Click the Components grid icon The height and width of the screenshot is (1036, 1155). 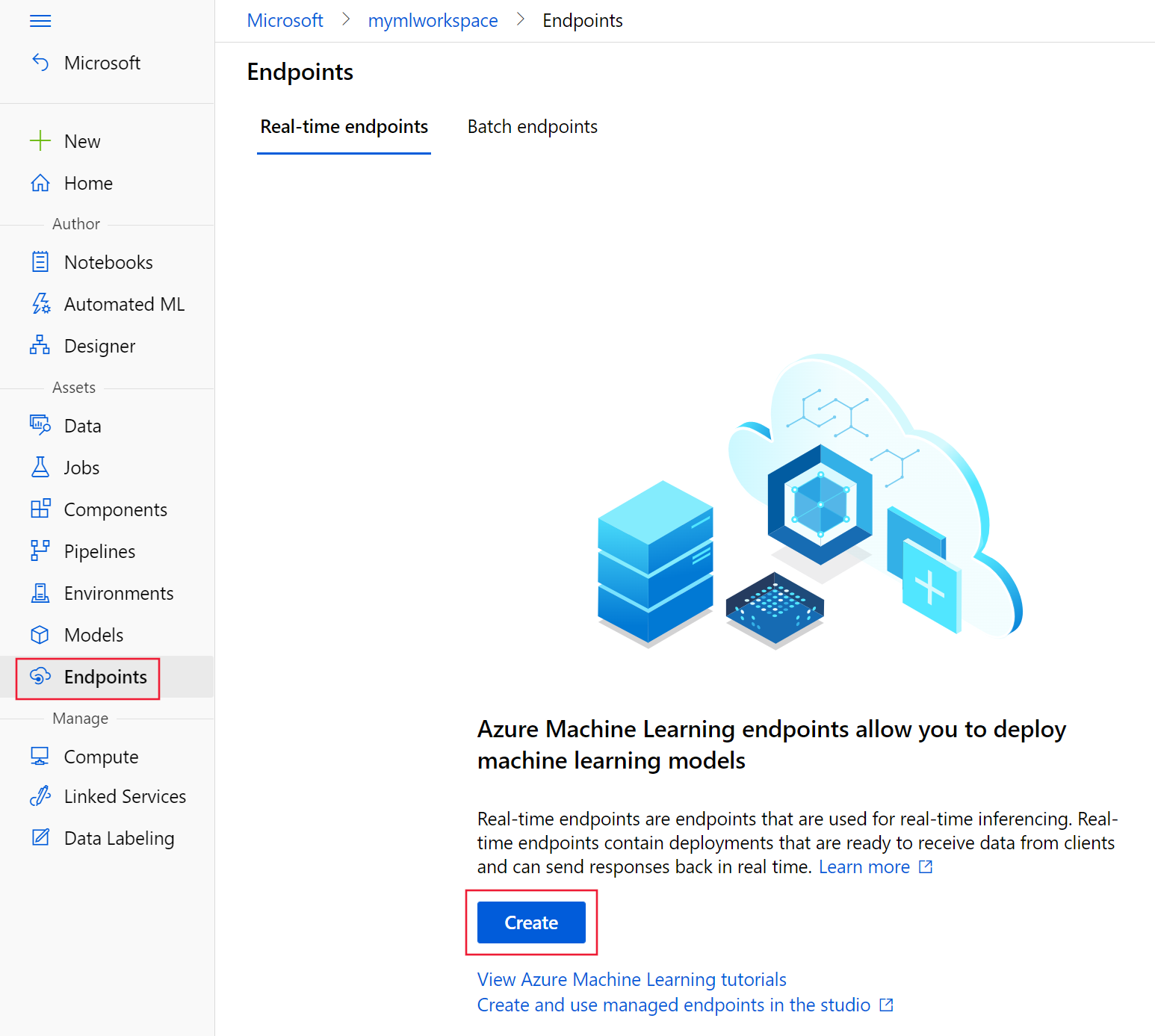pos(40,509)
